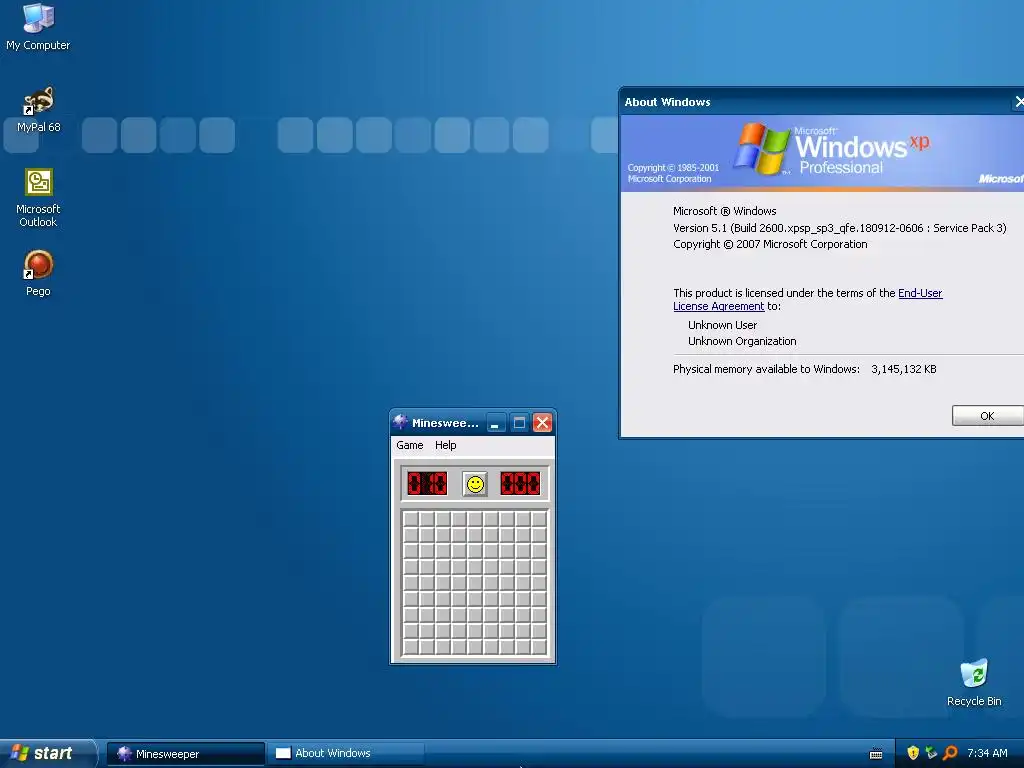Click the Version 5.1 build text
The width and height of the screenshot is (1024, 768).
tap(839, 228)
